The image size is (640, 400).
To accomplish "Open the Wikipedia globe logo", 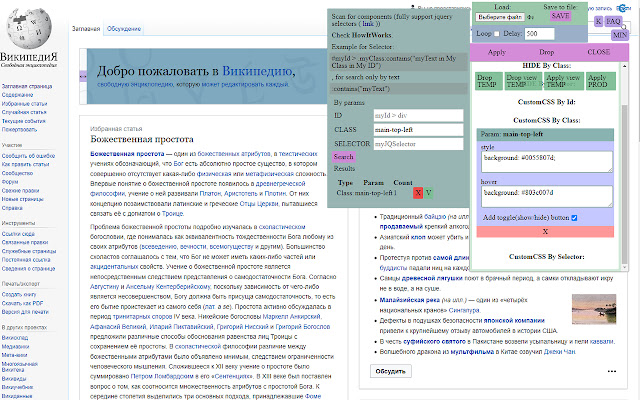I will tap(29, 29).
